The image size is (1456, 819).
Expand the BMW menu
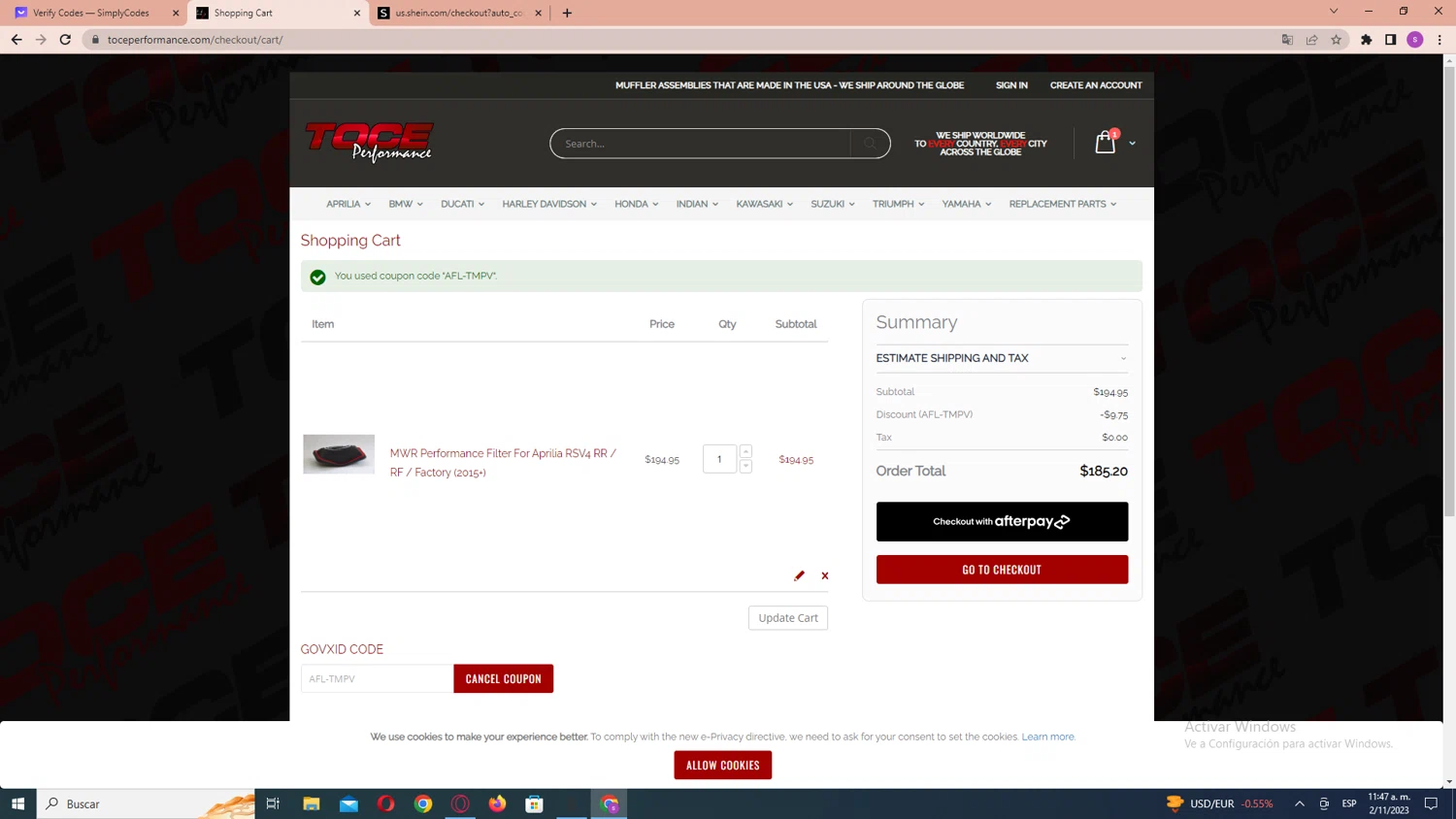pos(406,204)
